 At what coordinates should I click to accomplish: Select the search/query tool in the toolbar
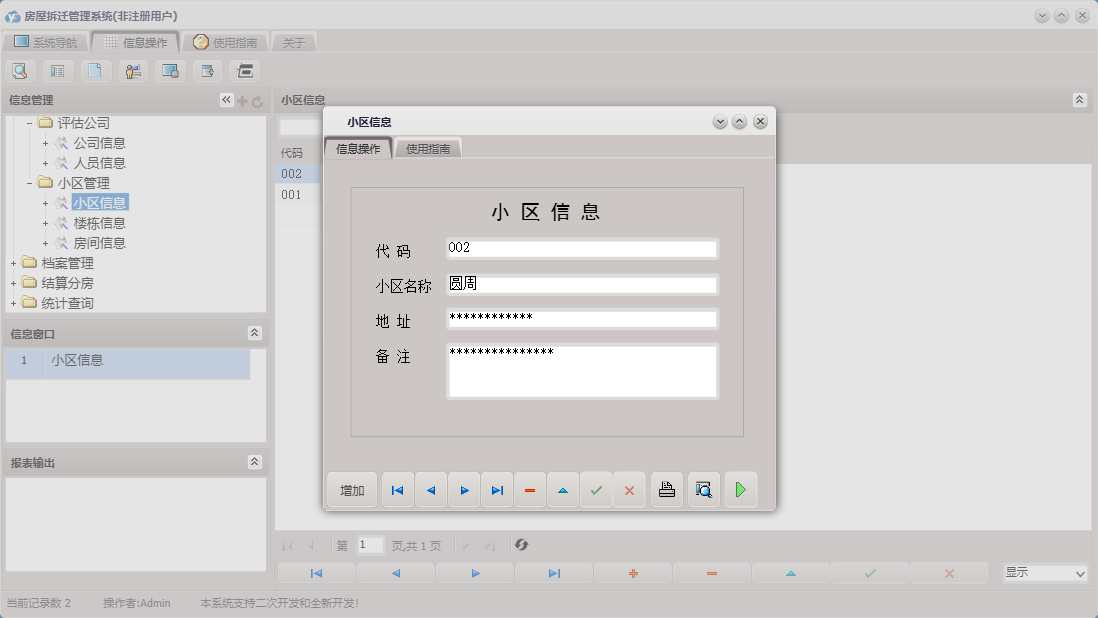click(20, 71)
